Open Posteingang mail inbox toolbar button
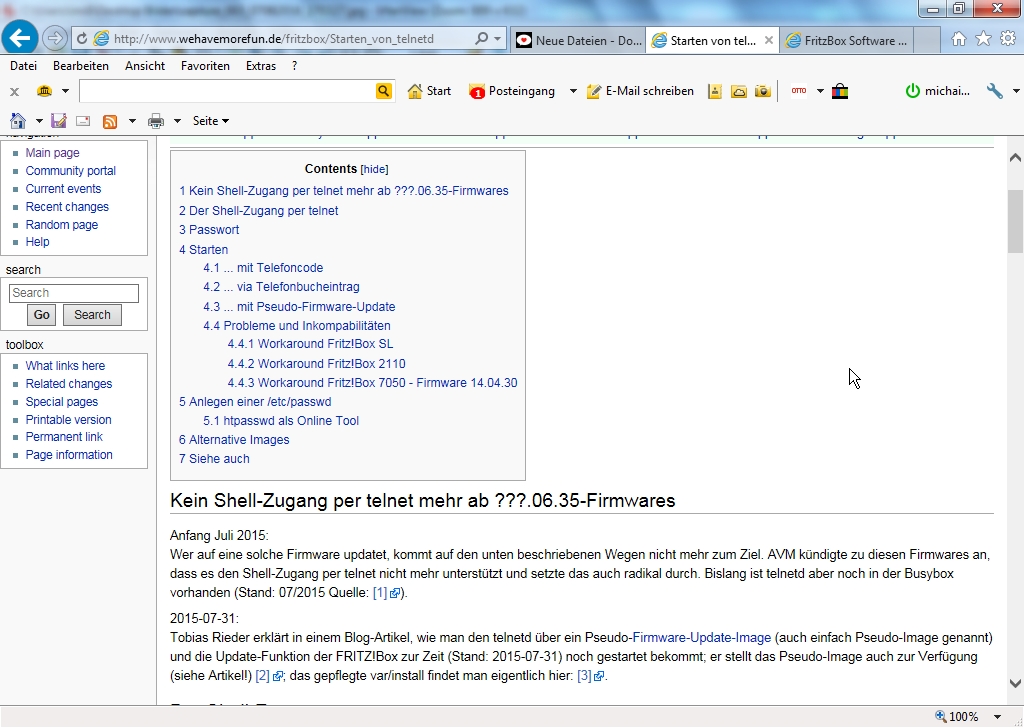The height and width of the screenshot is (728, 1024). point(512,91)
